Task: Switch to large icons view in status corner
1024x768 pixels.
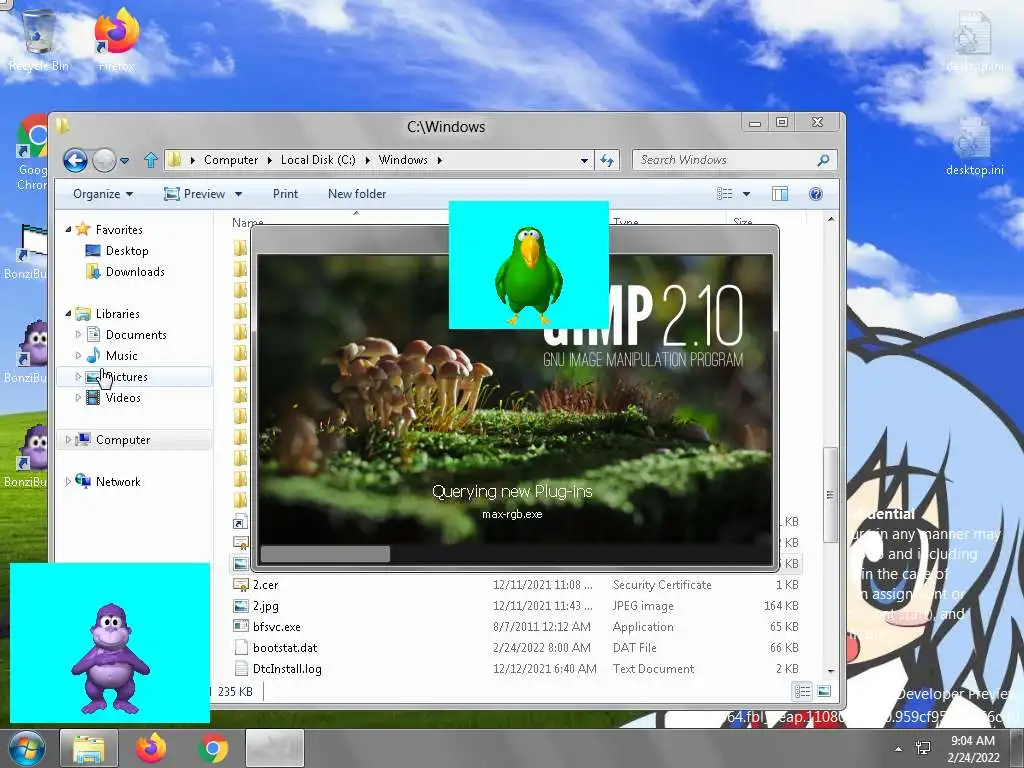Action: click(x=824, y=691)
